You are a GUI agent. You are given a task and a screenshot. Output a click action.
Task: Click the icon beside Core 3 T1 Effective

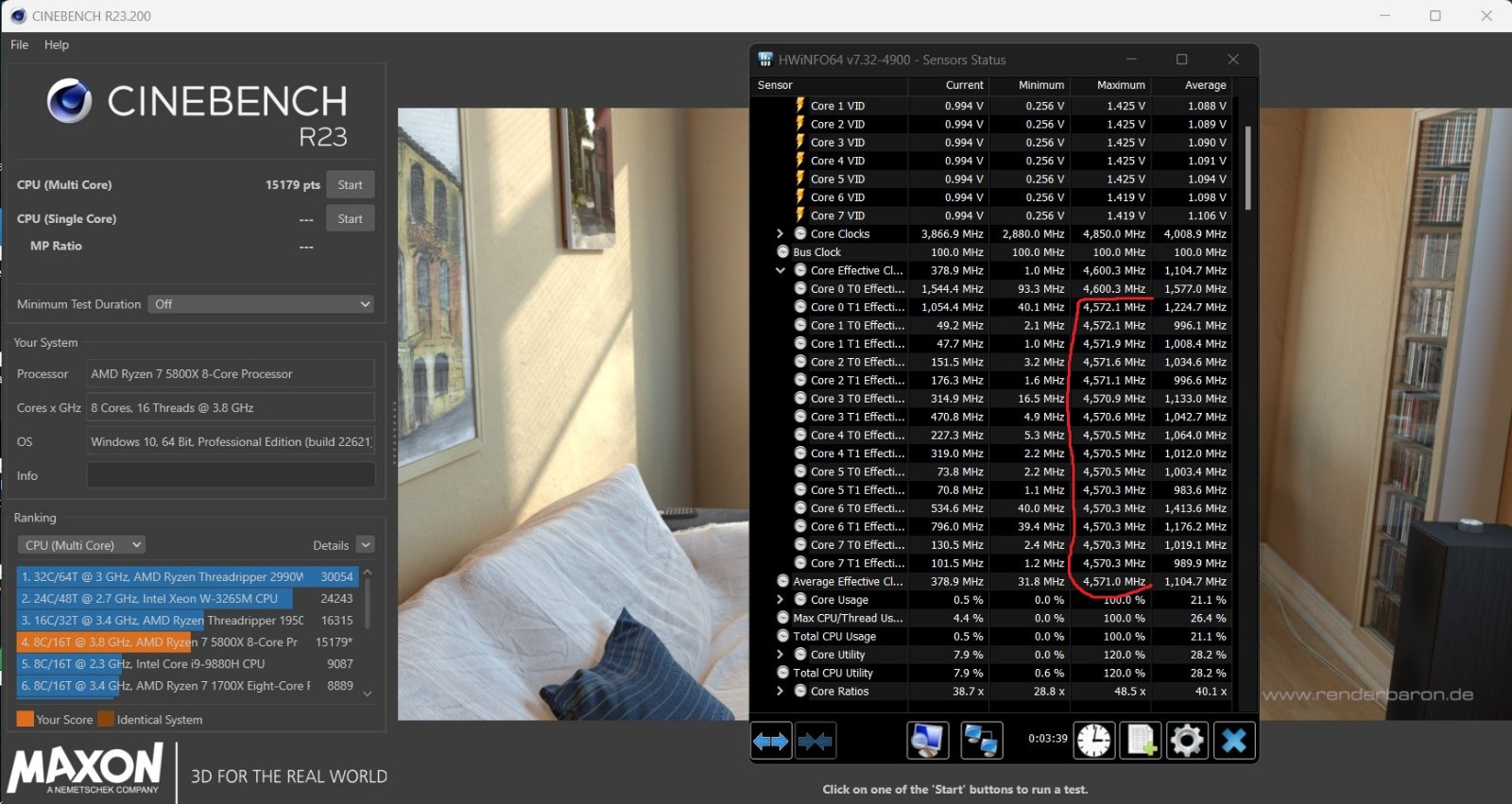point(800,417)
